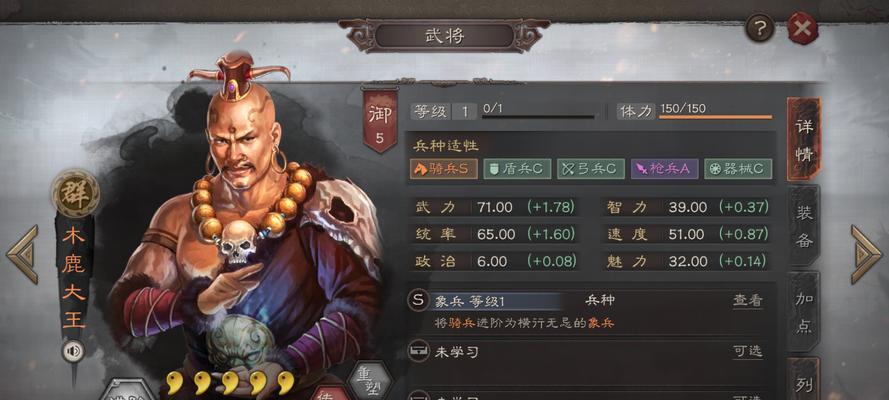Click the 重塑 reshape hexagon button
The image size is (889, 400).
pos(370,382)
